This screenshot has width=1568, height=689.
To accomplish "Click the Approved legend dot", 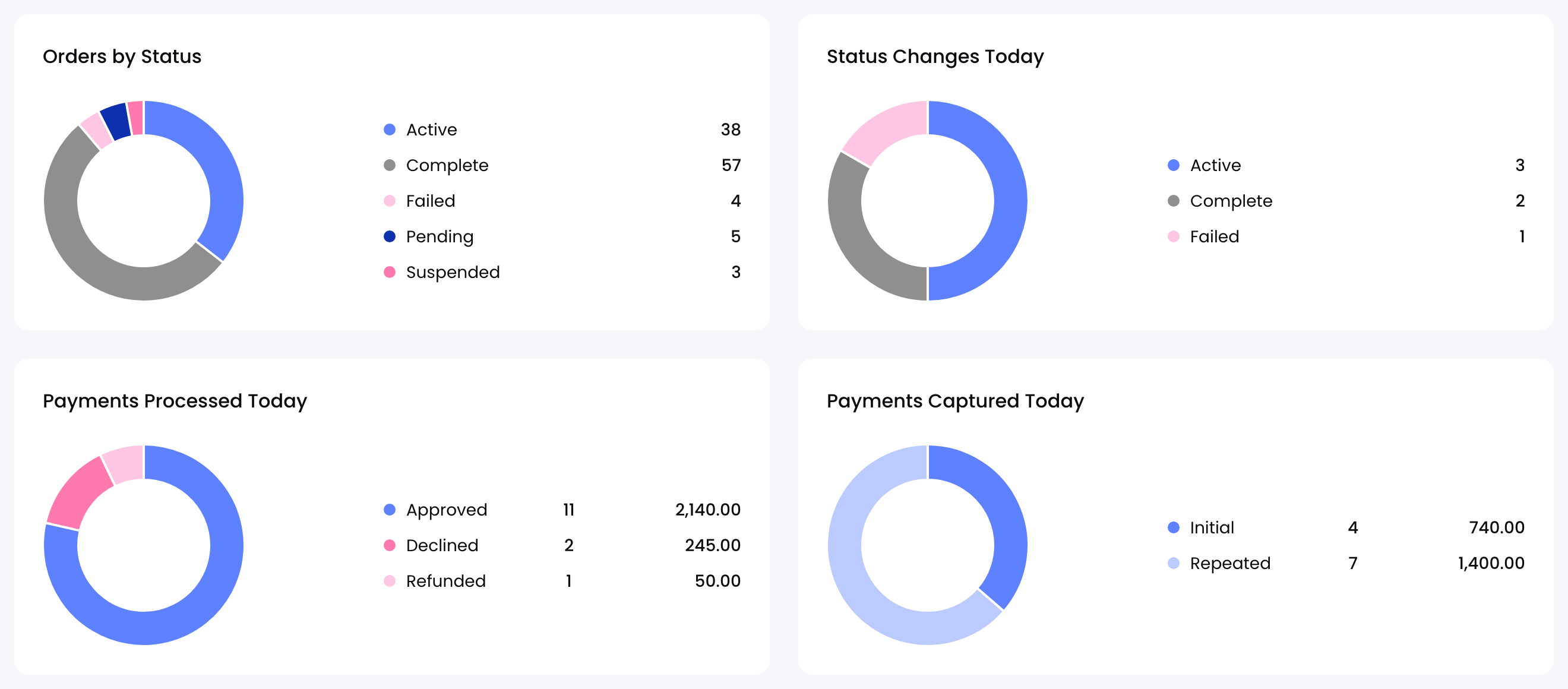I will point(390,510).
